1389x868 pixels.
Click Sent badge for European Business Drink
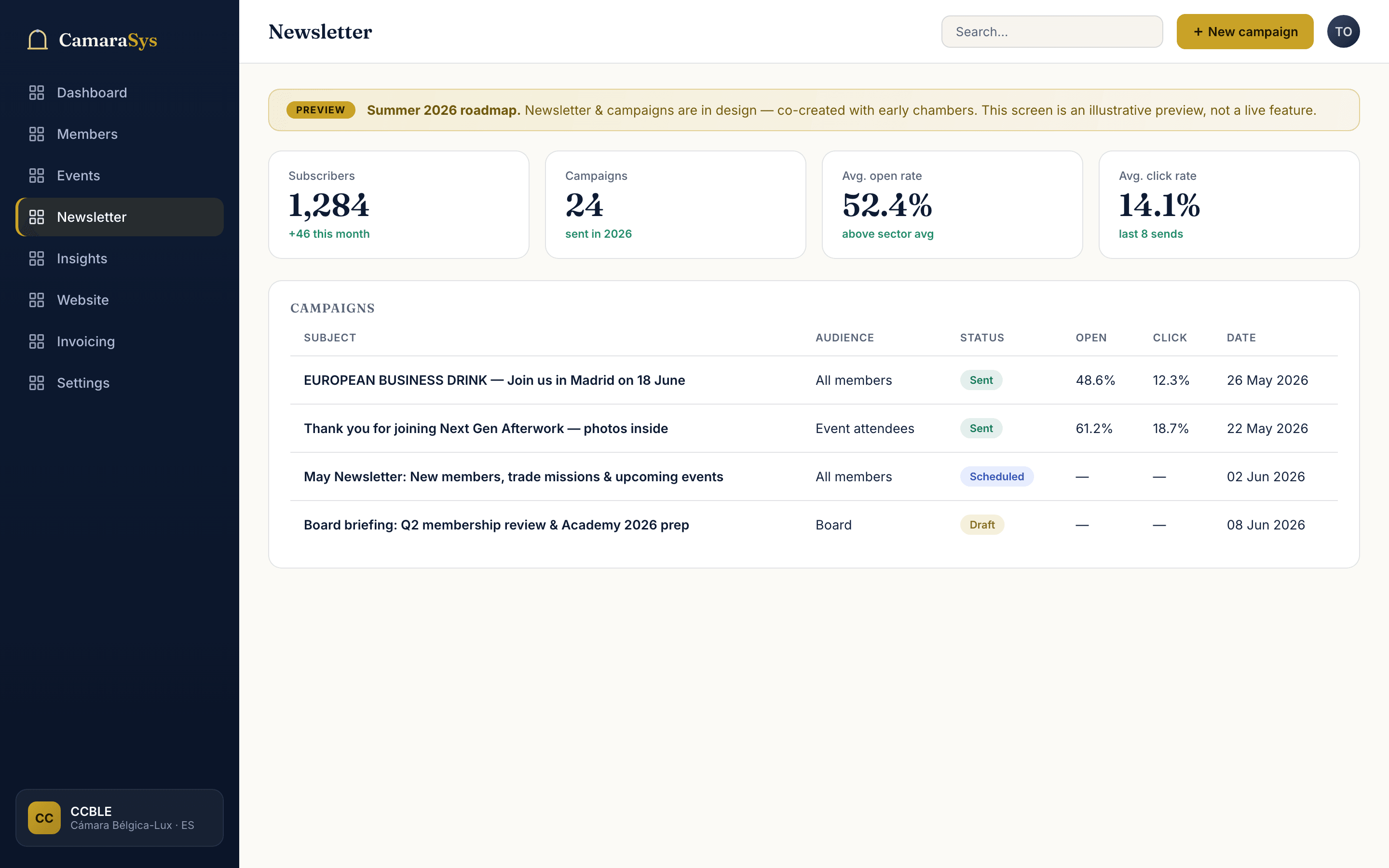click(x=981, y=380)
